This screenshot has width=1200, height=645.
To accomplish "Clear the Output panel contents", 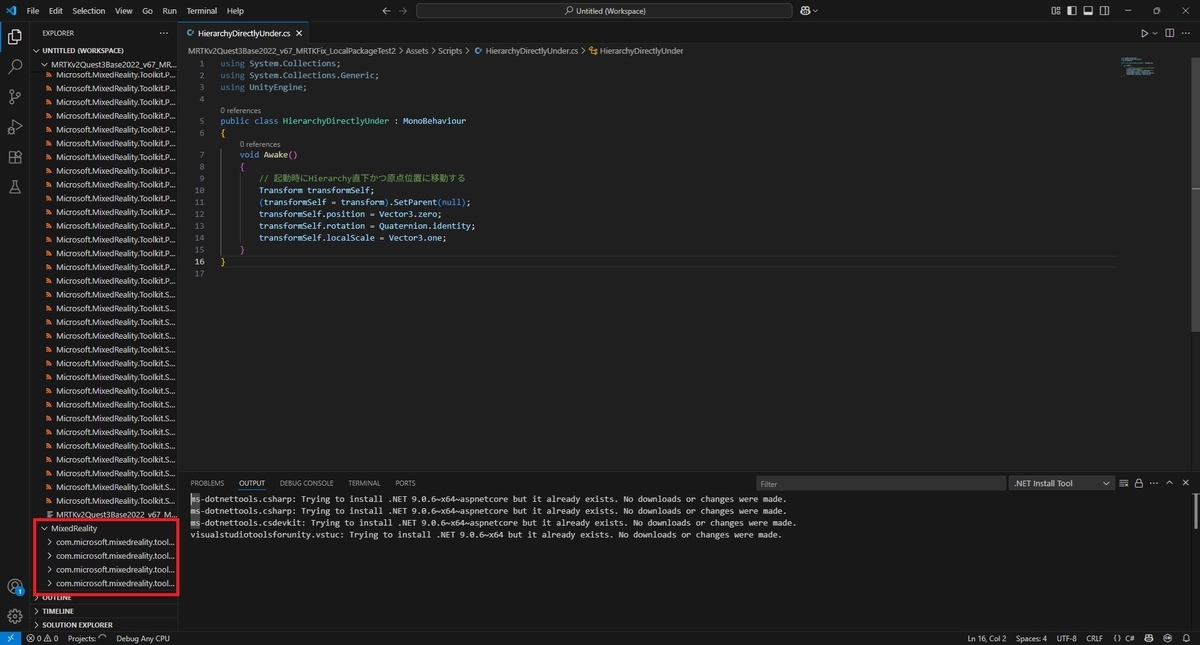I will pos(1123,483).
